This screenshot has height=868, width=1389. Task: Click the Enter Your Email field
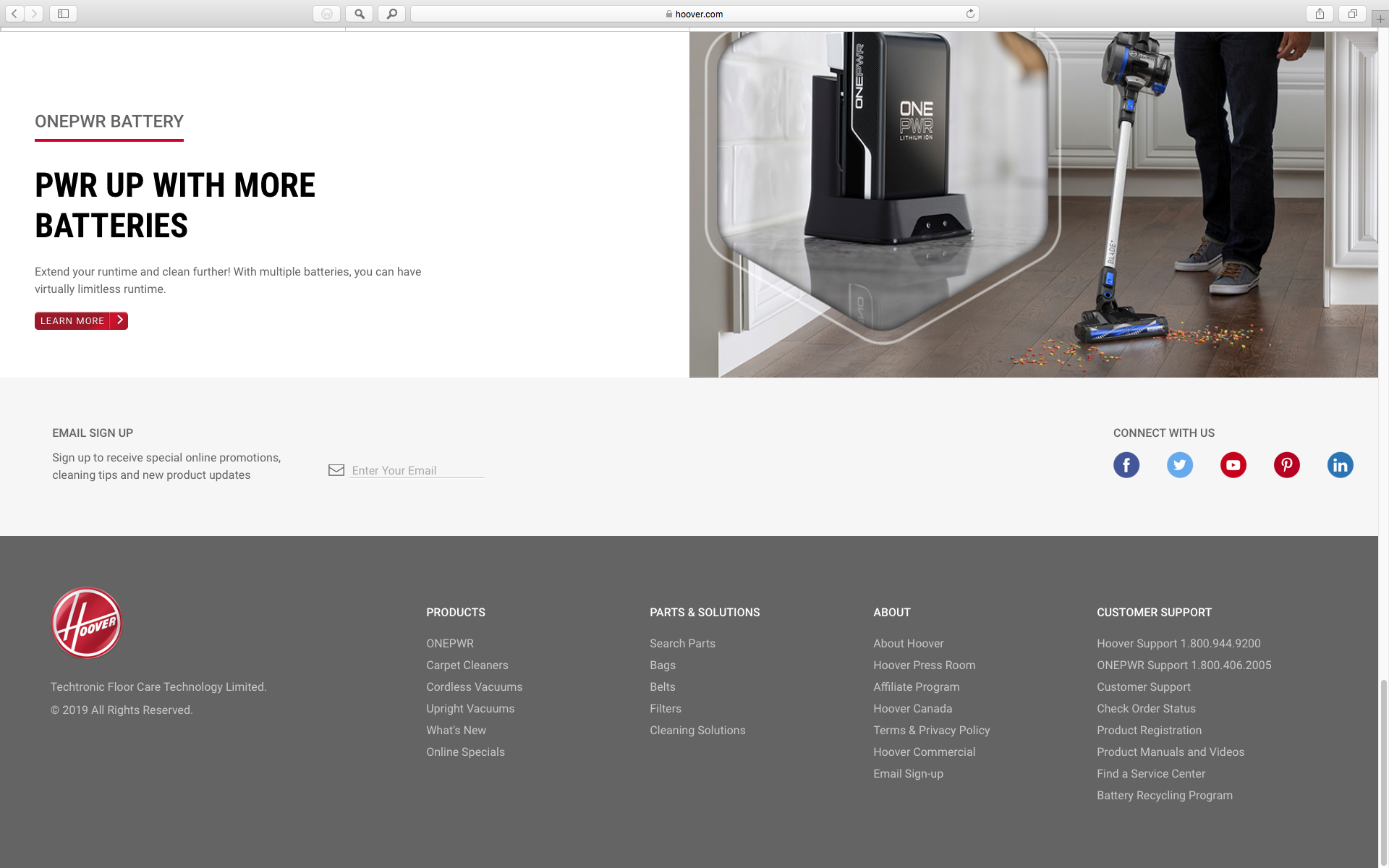417,469
